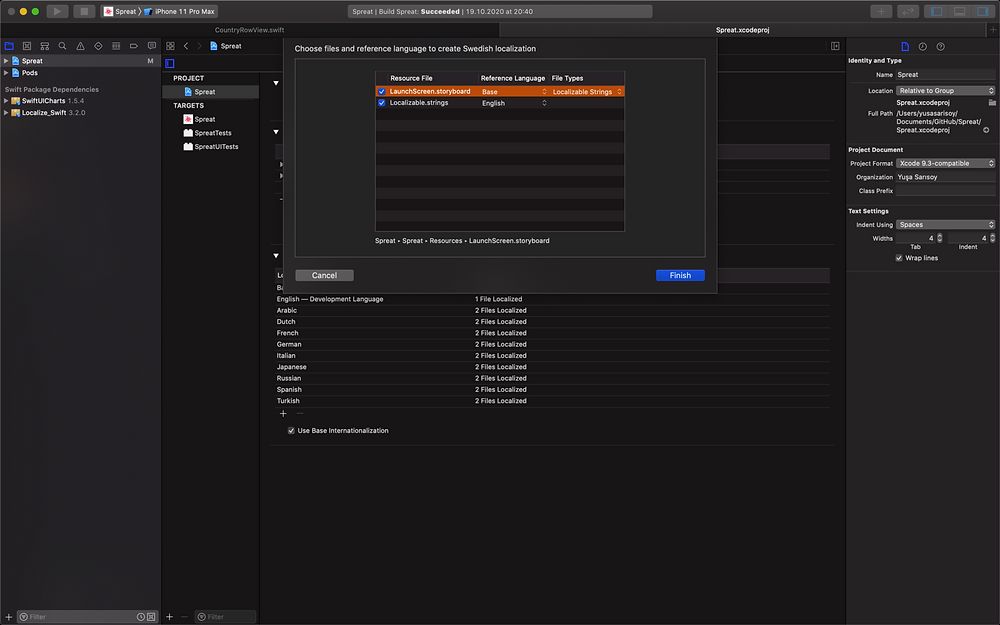This screenshot has width=1000, height=625.
Task: Open the Report navigator
Action: (152, 46)
